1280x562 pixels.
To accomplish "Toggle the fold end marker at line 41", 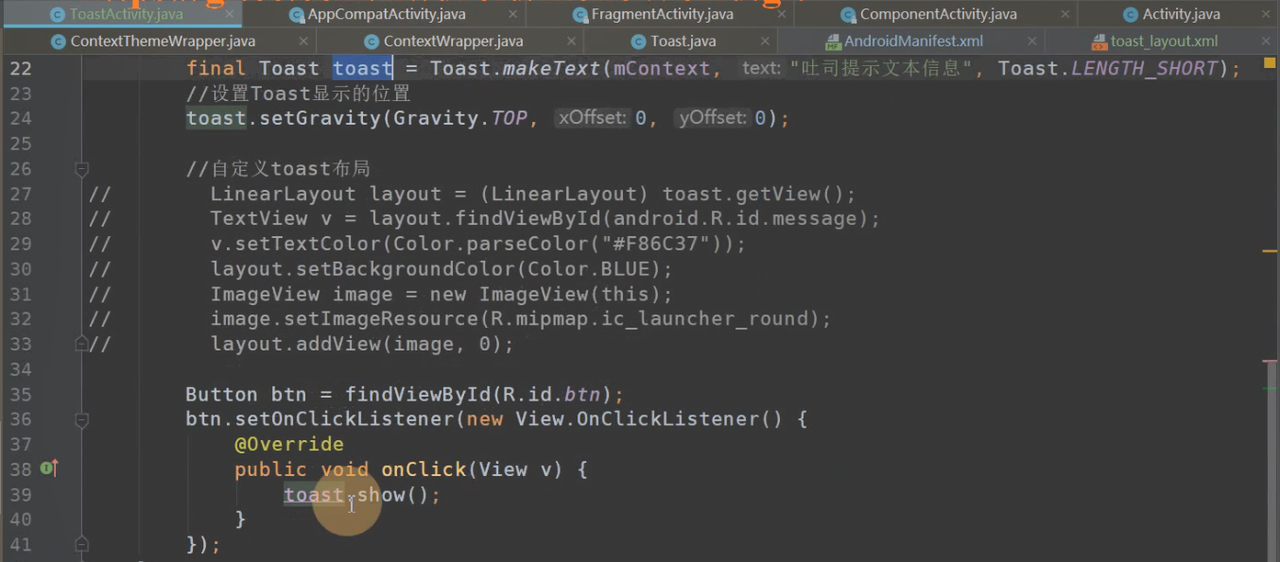I will click(x=82, y=544).
